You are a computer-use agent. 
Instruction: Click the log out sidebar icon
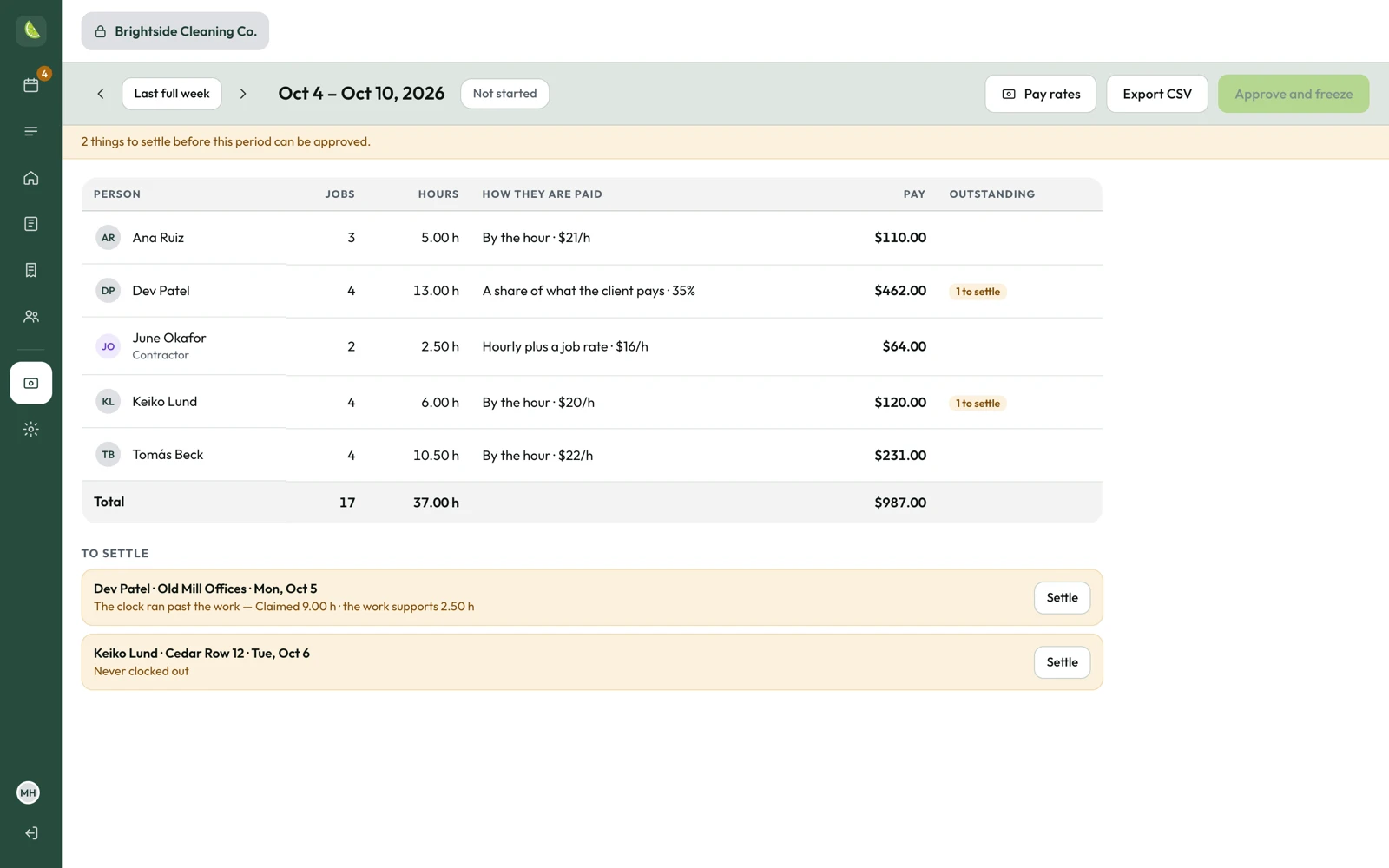coord(31,833)
